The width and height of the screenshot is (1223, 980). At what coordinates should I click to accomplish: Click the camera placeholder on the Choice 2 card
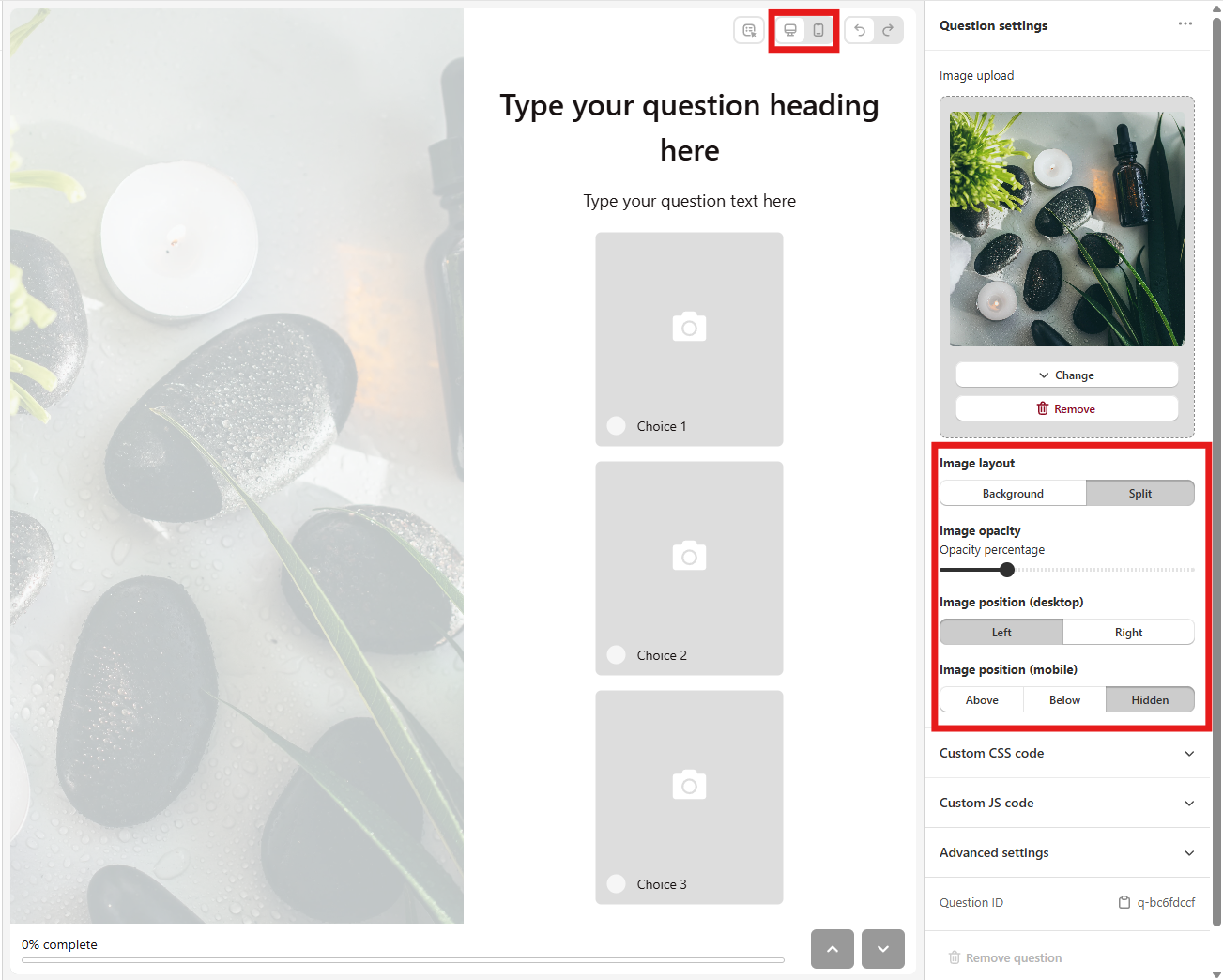pos(689,556)
